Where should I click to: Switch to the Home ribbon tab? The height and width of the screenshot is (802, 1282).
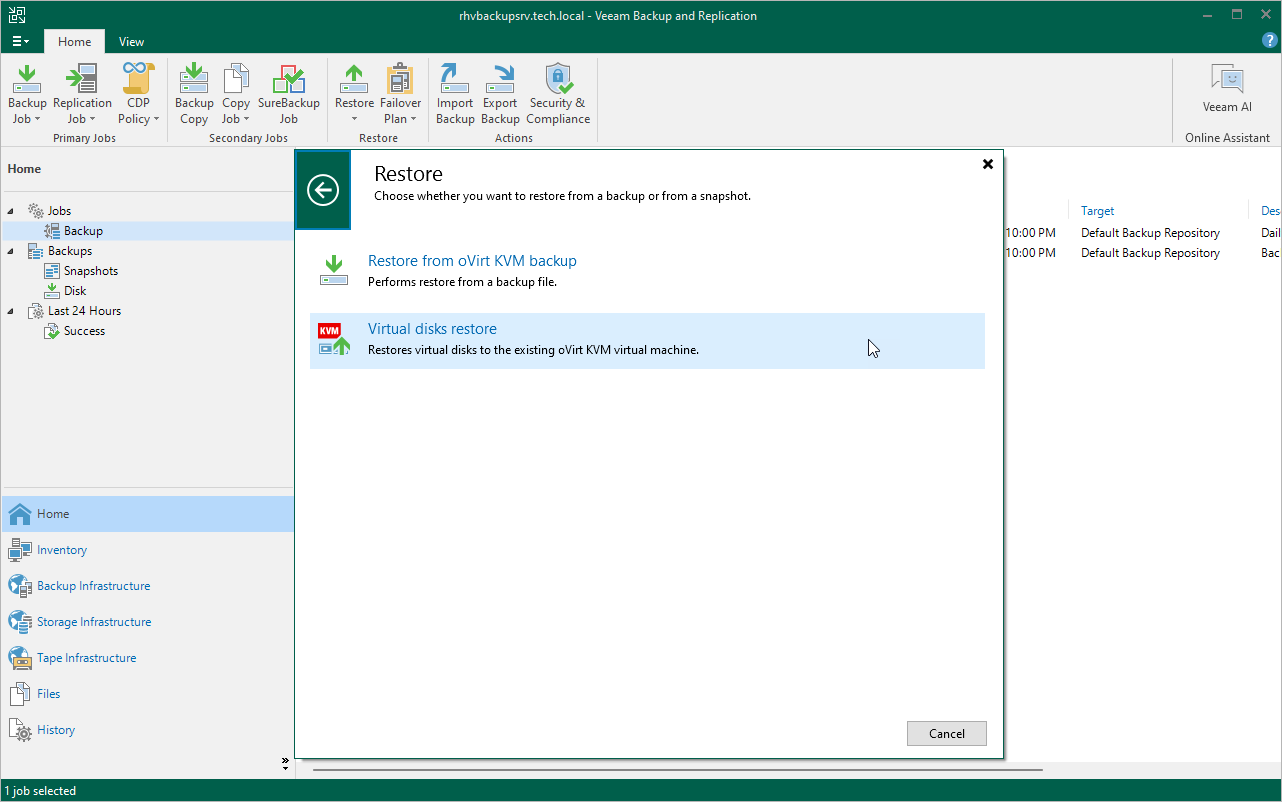coord(74,42)
